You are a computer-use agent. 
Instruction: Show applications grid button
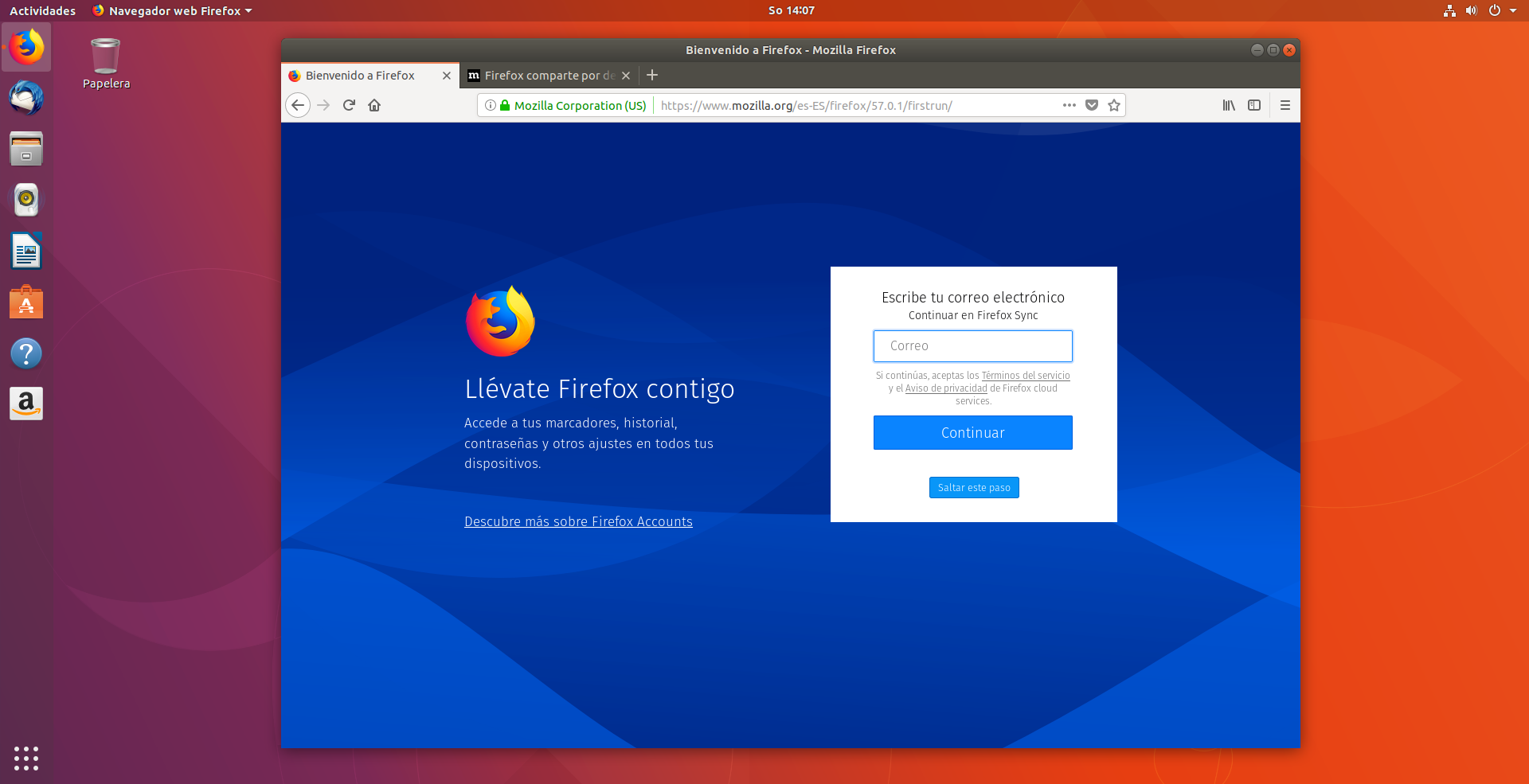pyautogui.click(x=26, y=758)
